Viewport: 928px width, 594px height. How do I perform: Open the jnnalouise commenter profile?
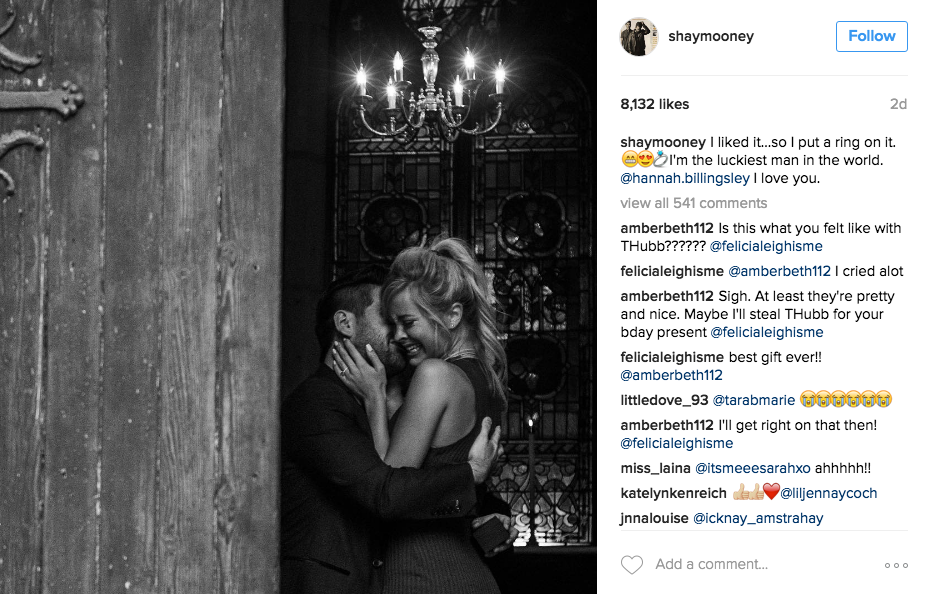coord(654,518)
